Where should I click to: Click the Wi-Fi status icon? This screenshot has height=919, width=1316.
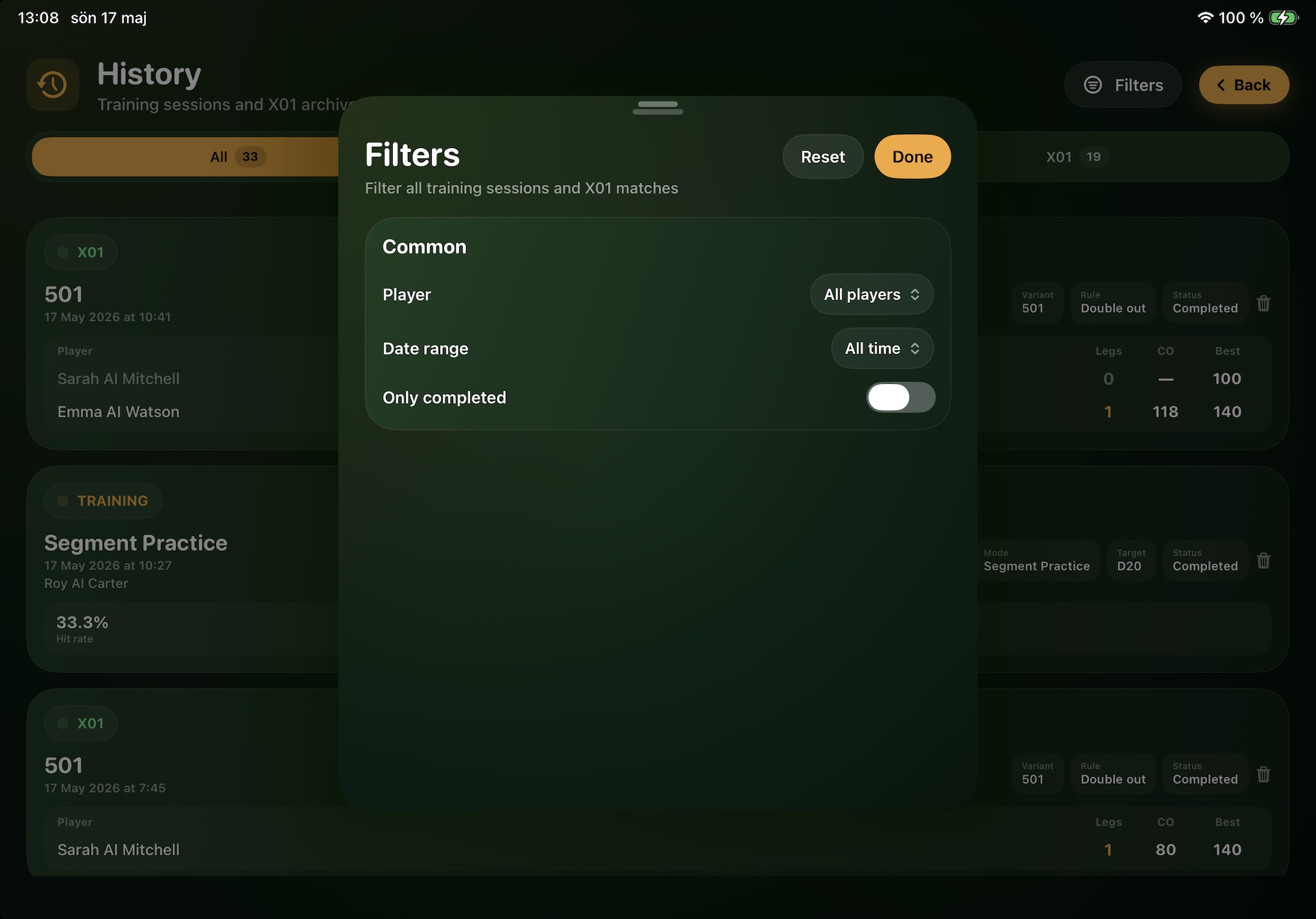[1205, 18]
